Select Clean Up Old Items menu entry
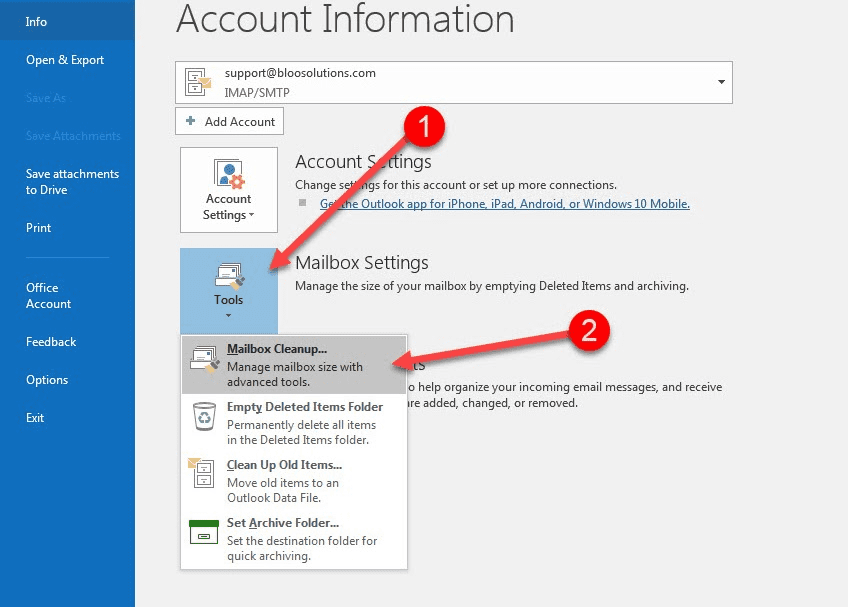The height and width of the screenshot is (607, 848). (x=285, y=465)
